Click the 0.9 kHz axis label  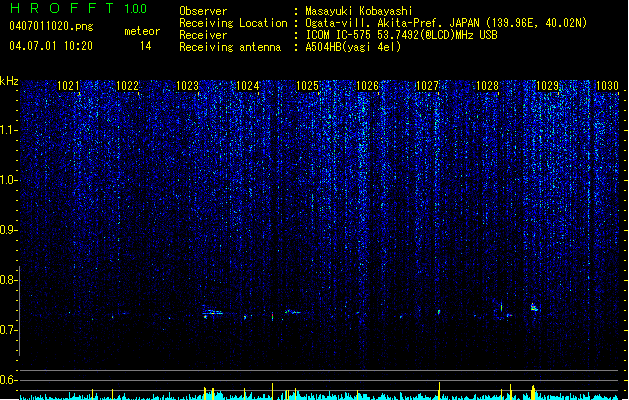[x=9, y=230]
